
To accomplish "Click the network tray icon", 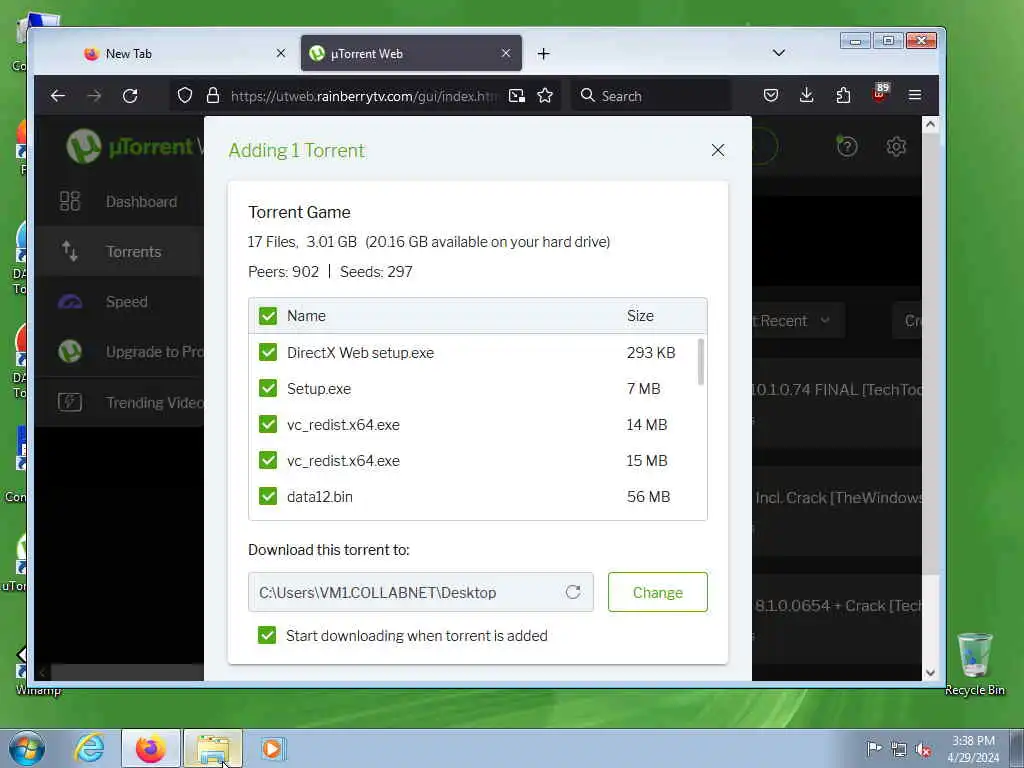I will point(899,749).
